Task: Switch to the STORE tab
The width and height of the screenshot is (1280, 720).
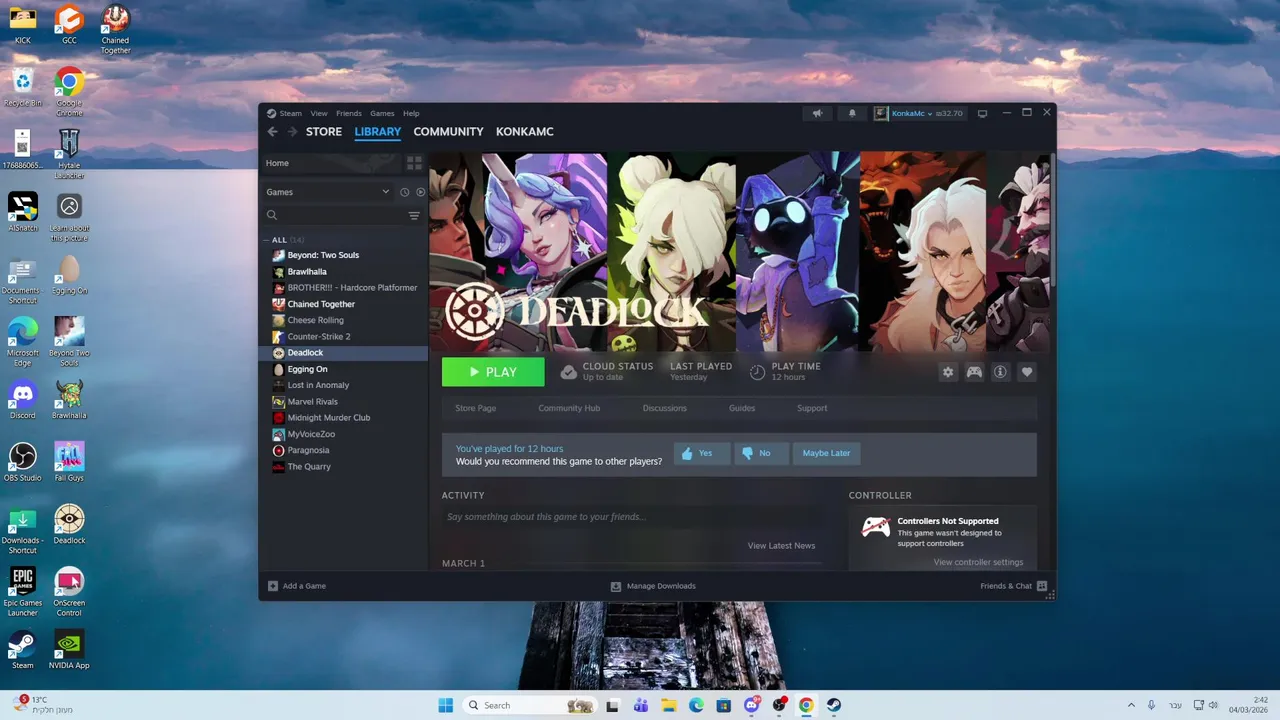Action: pyautogui.click(x=324, y=132)
